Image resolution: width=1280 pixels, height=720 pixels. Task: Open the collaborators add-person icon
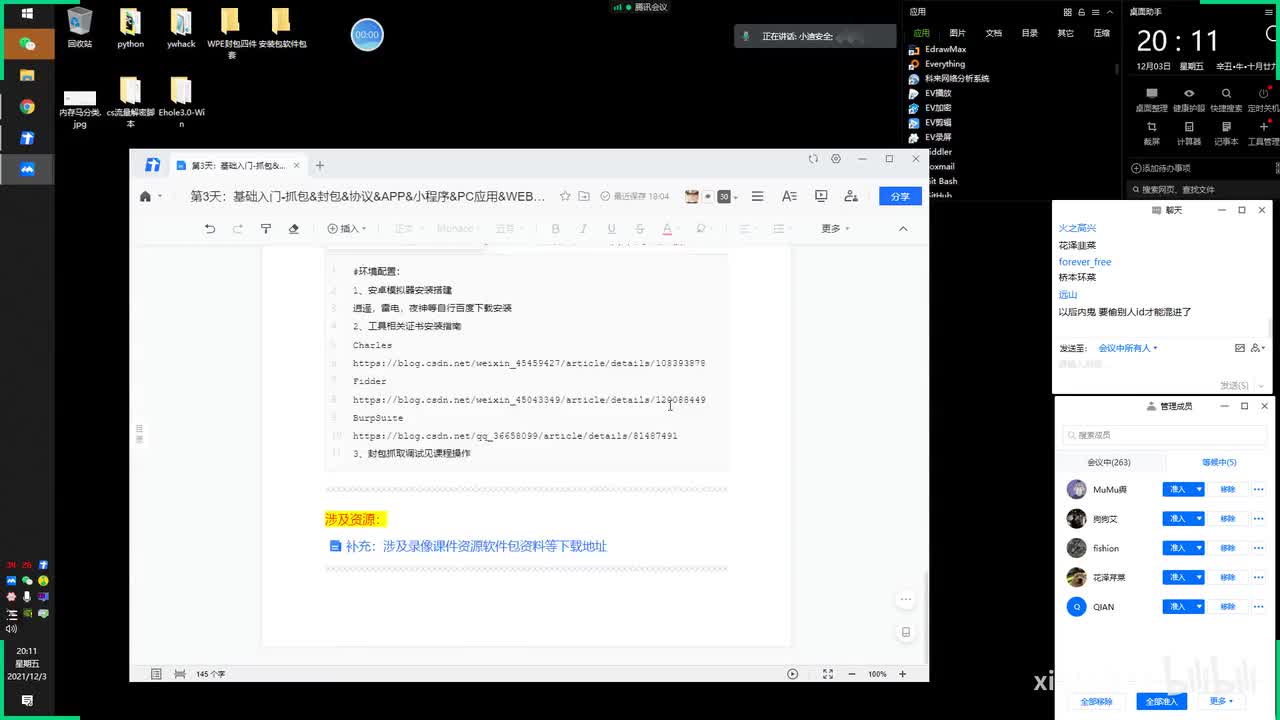[851, 196]
